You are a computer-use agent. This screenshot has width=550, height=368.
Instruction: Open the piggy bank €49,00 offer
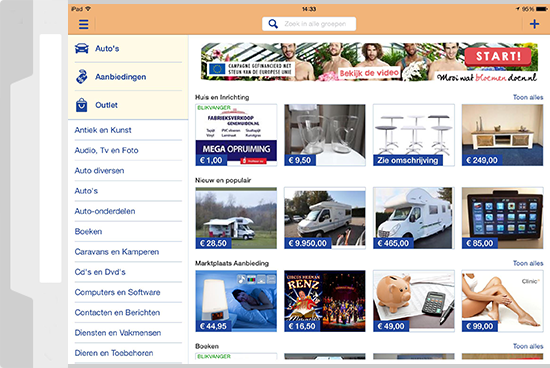(x=414, y=301)
